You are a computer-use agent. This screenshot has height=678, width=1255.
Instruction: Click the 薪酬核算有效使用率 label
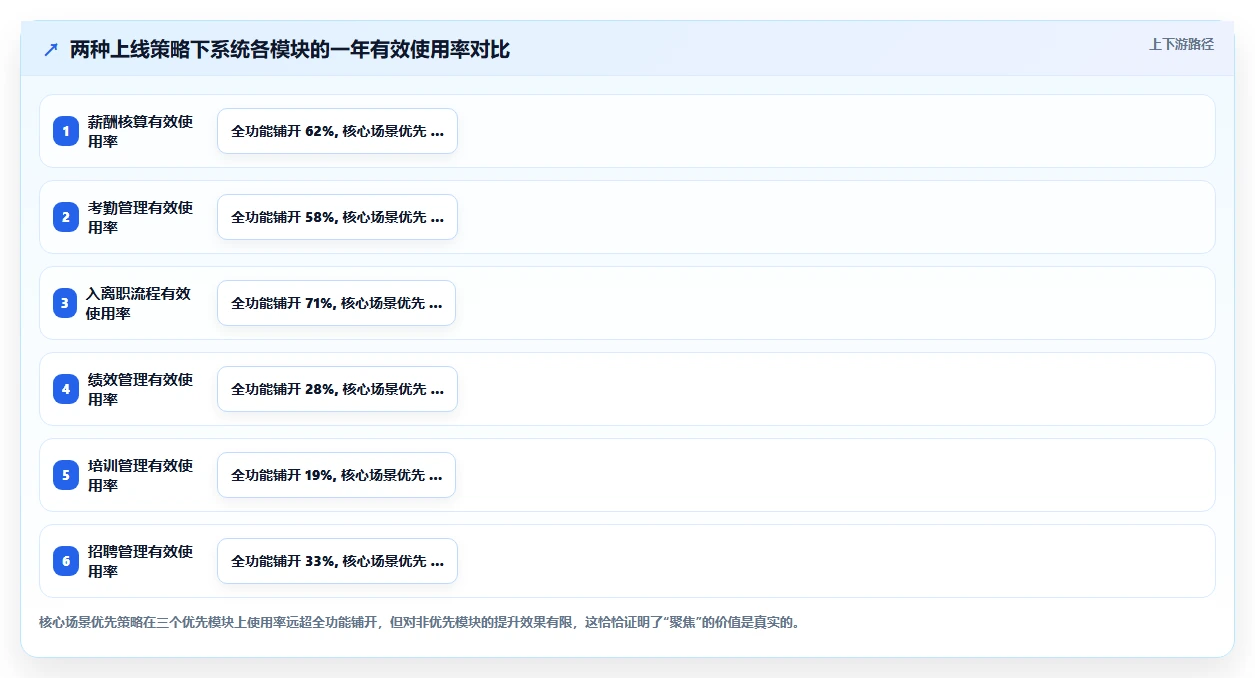coord(140,131)
